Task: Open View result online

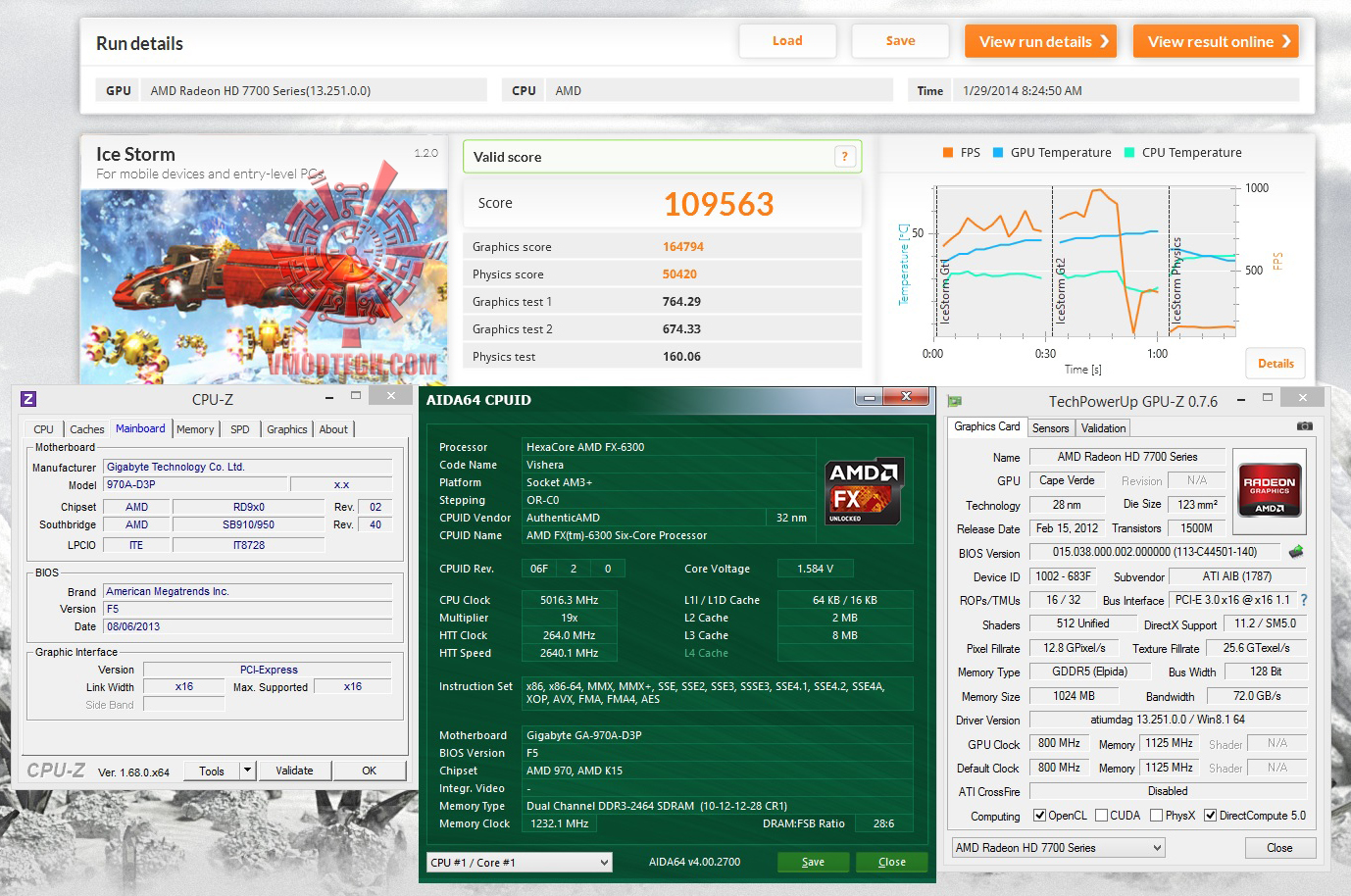Action: click(x=1216, y=41)
